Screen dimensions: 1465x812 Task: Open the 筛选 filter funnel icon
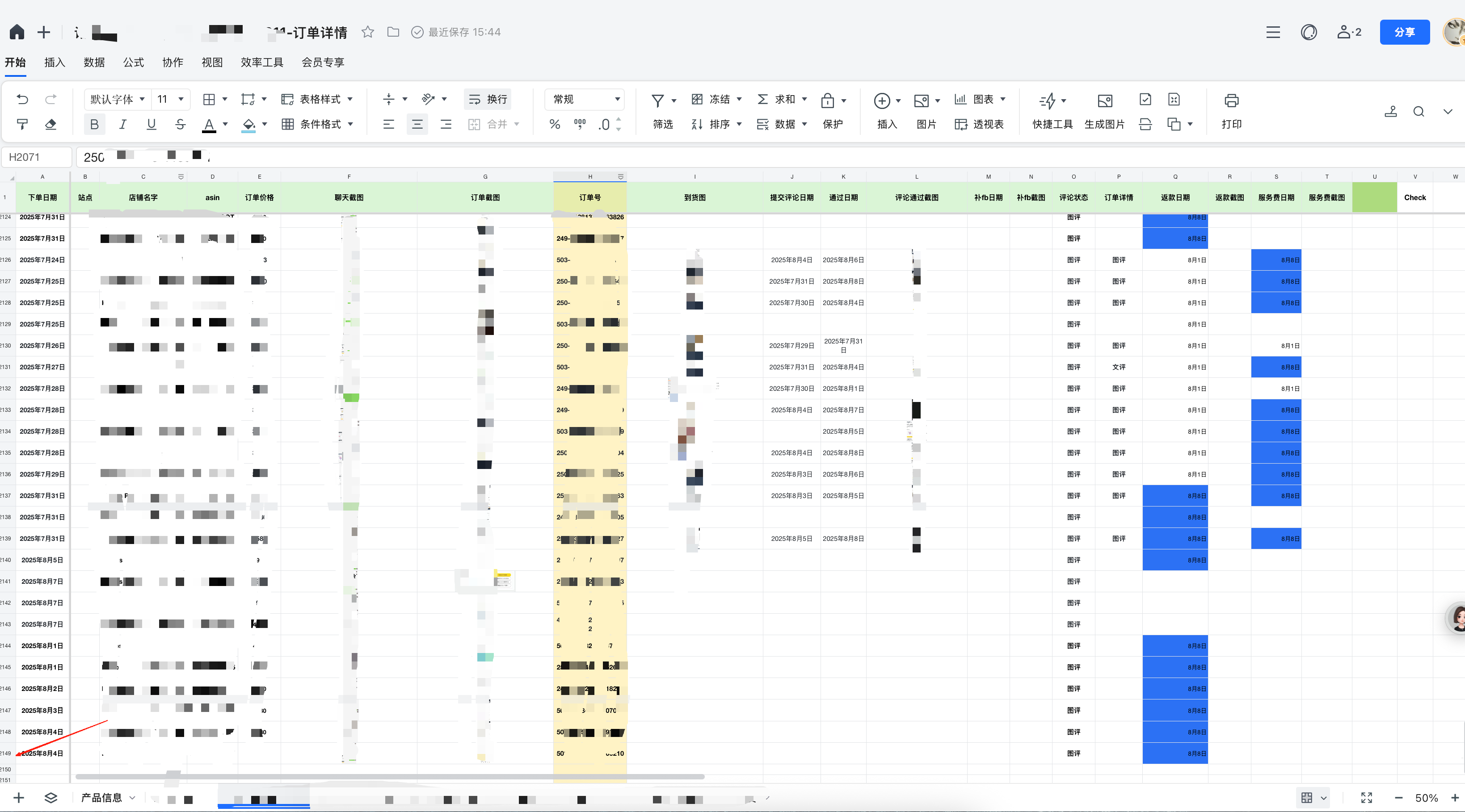point(658,100)
